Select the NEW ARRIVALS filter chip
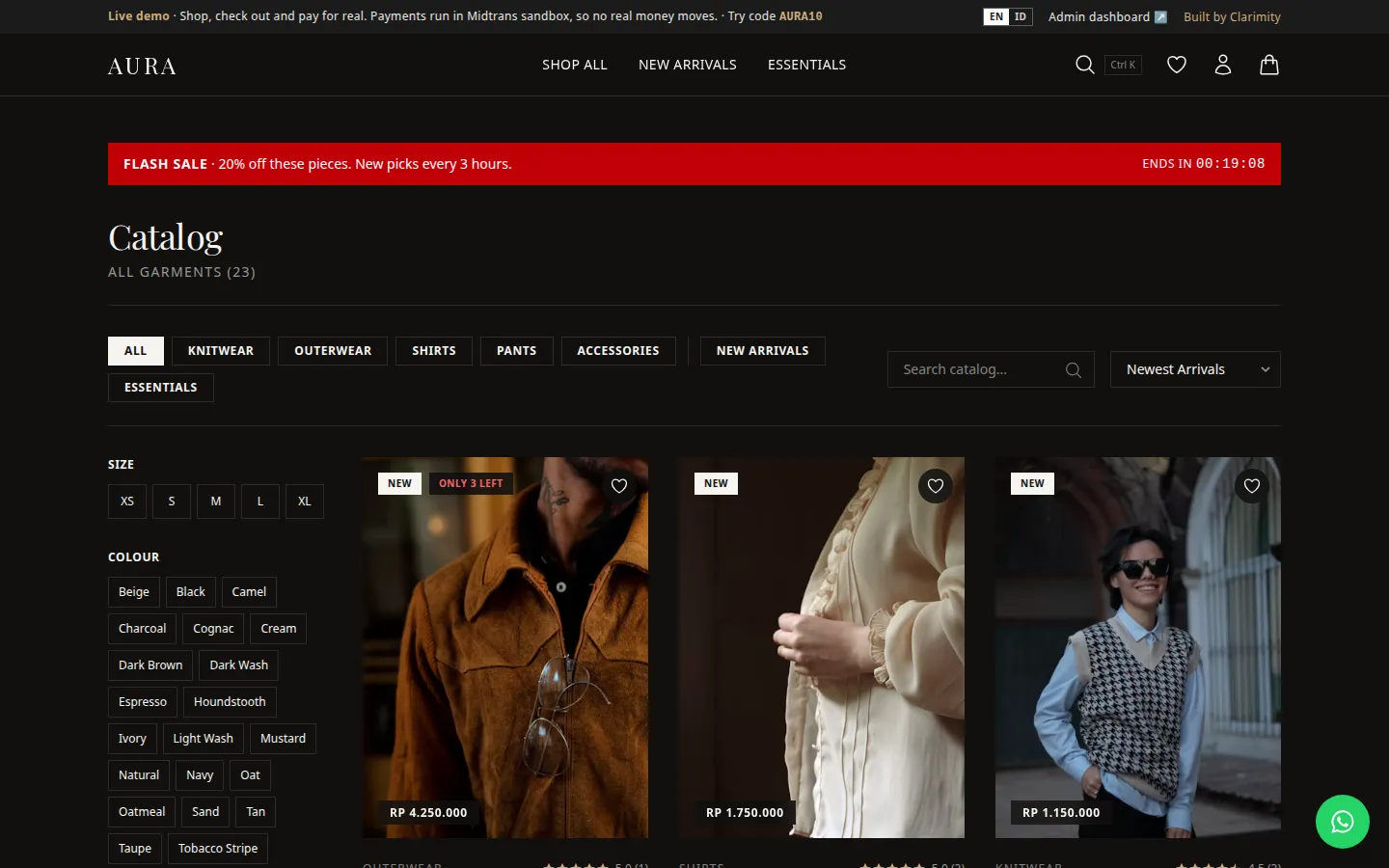The image size is (1389, 868). coord(763,351)
